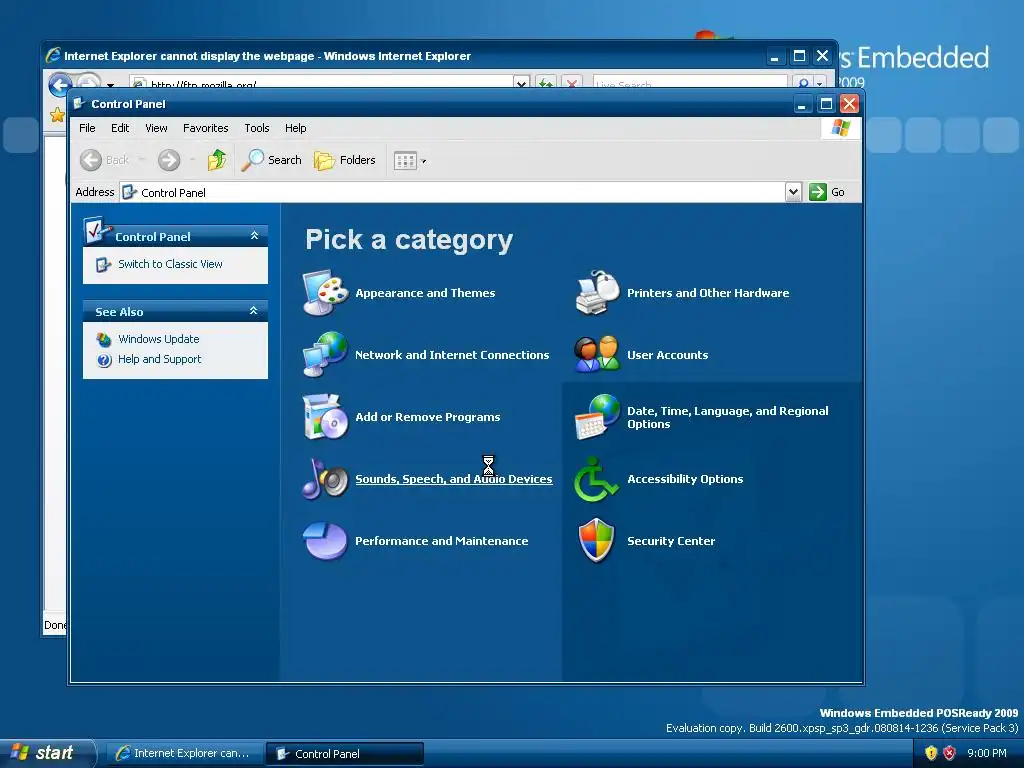Image resolution: width=1024 pixels, height=768 pixels.
Task: Switch to Internet Explorer taskbar button
Action: click(184, 754)
